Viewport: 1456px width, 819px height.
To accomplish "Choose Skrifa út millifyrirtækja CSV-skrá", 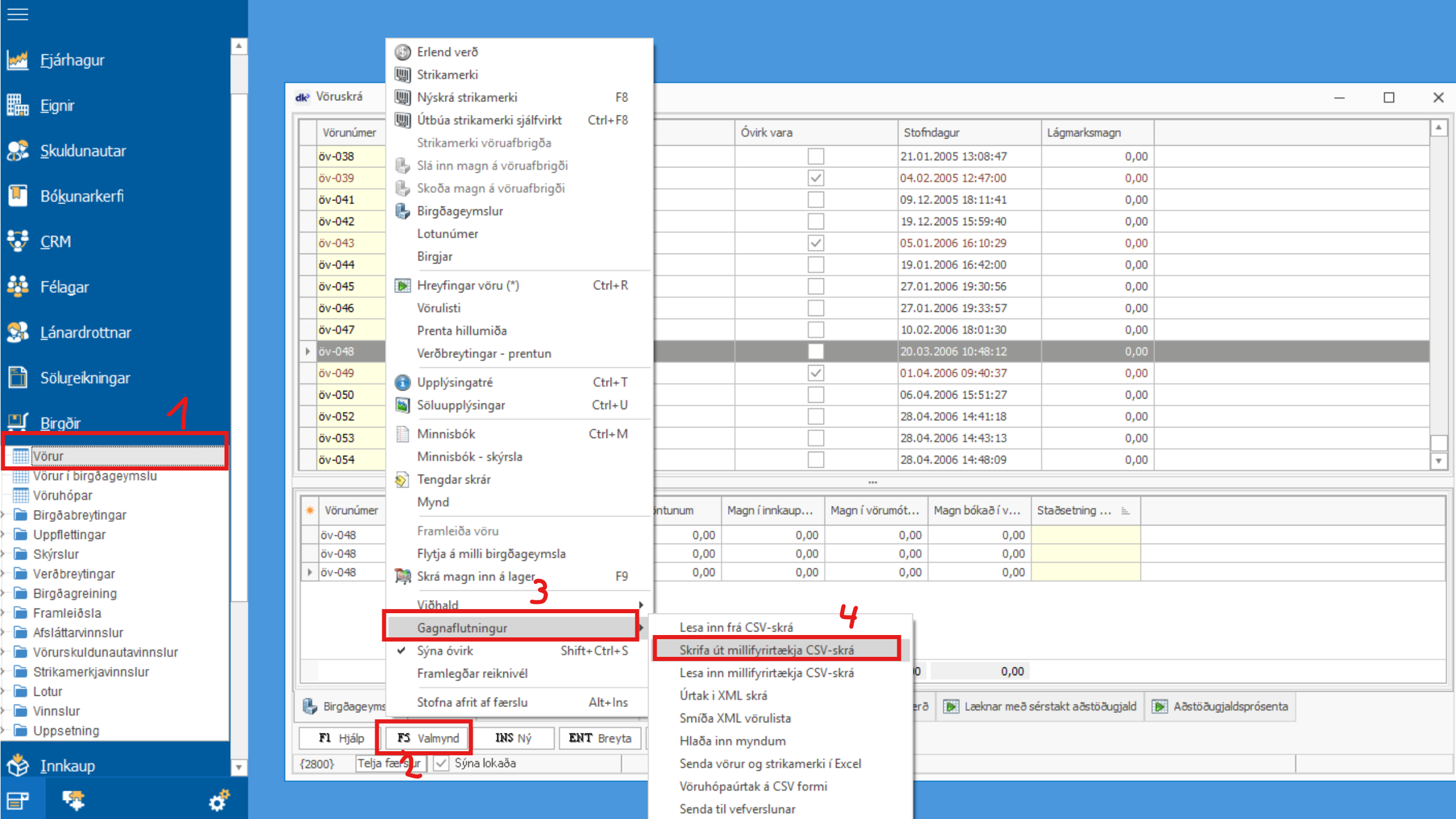I will [766, 650].
